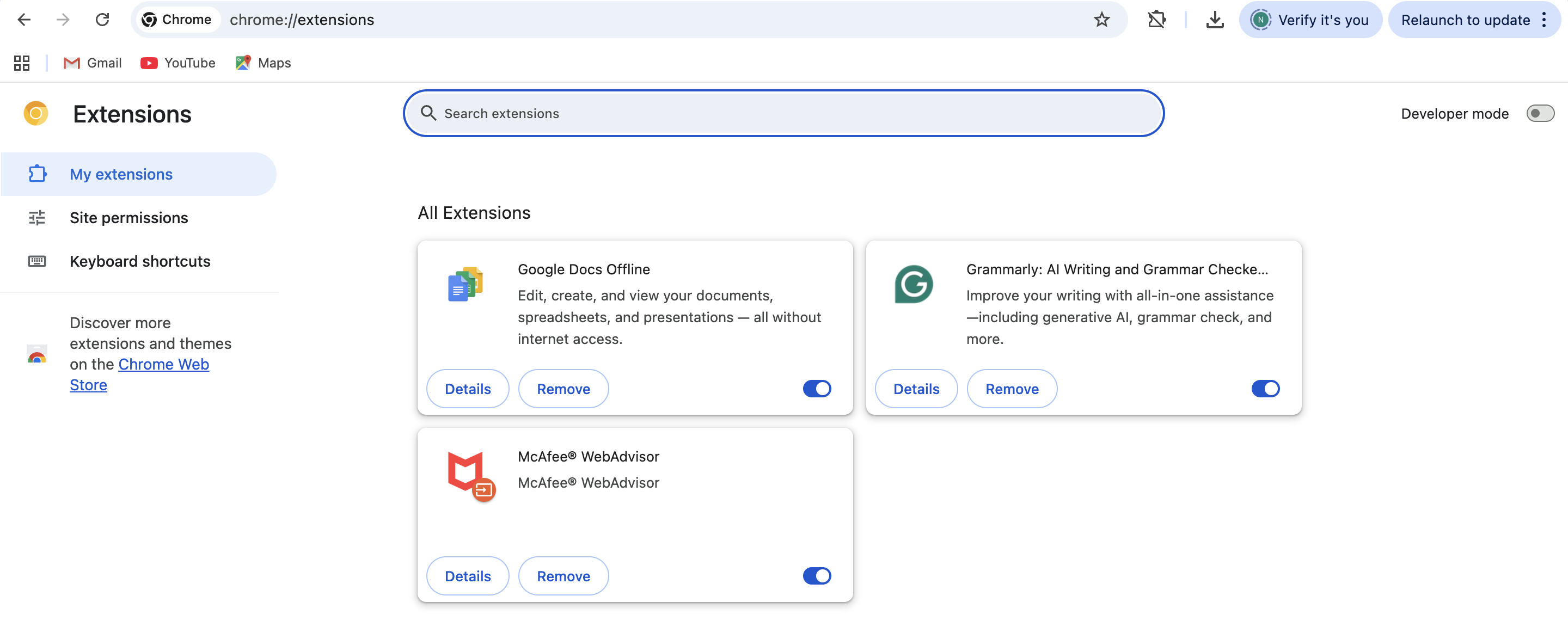Remove the McAfee WebAdvisor extension
Screen dimensions: 1568x639
[x=562, y=576]
